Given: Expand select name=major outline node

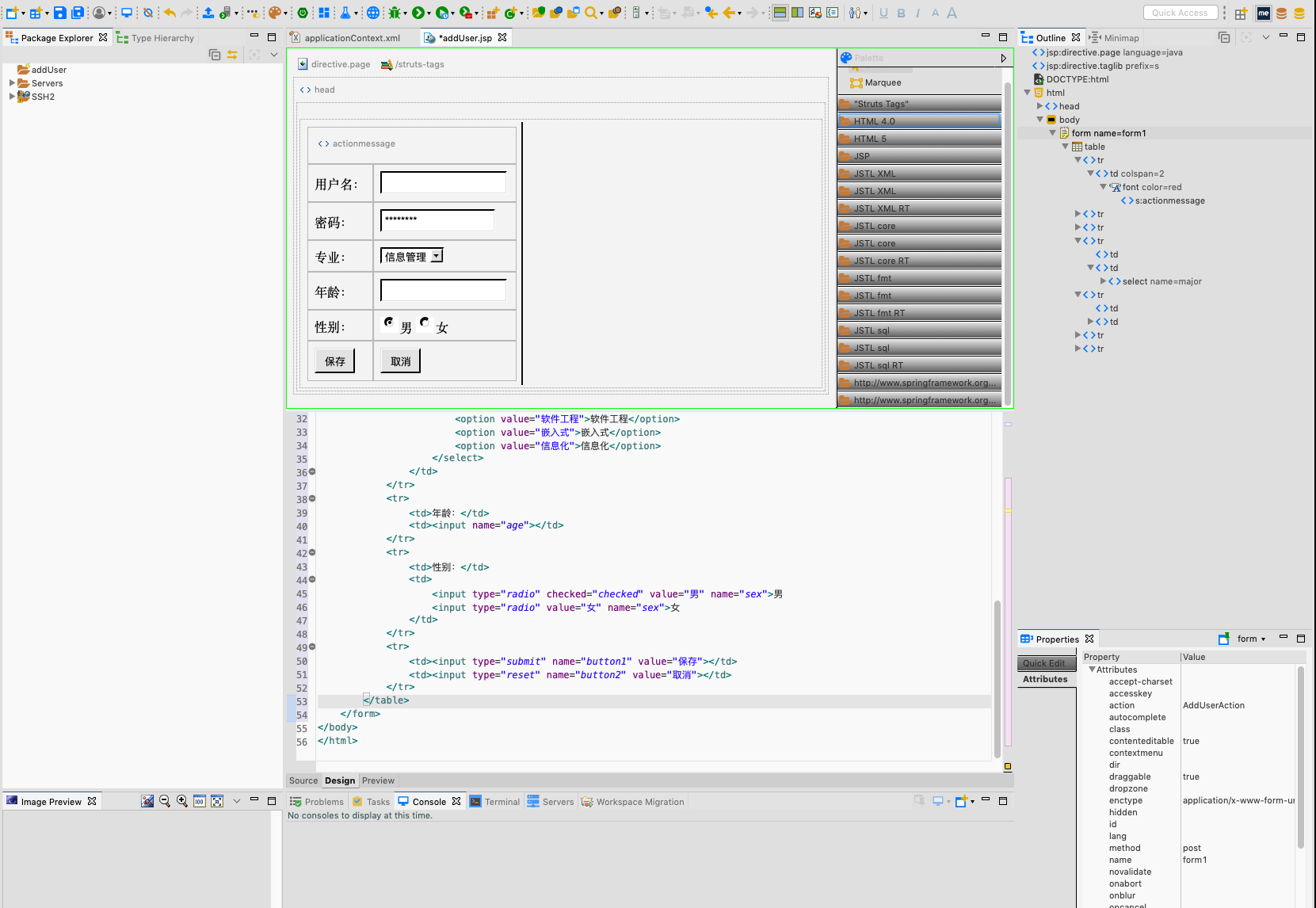Looking at the screenshot, I should pos(1104,281).
